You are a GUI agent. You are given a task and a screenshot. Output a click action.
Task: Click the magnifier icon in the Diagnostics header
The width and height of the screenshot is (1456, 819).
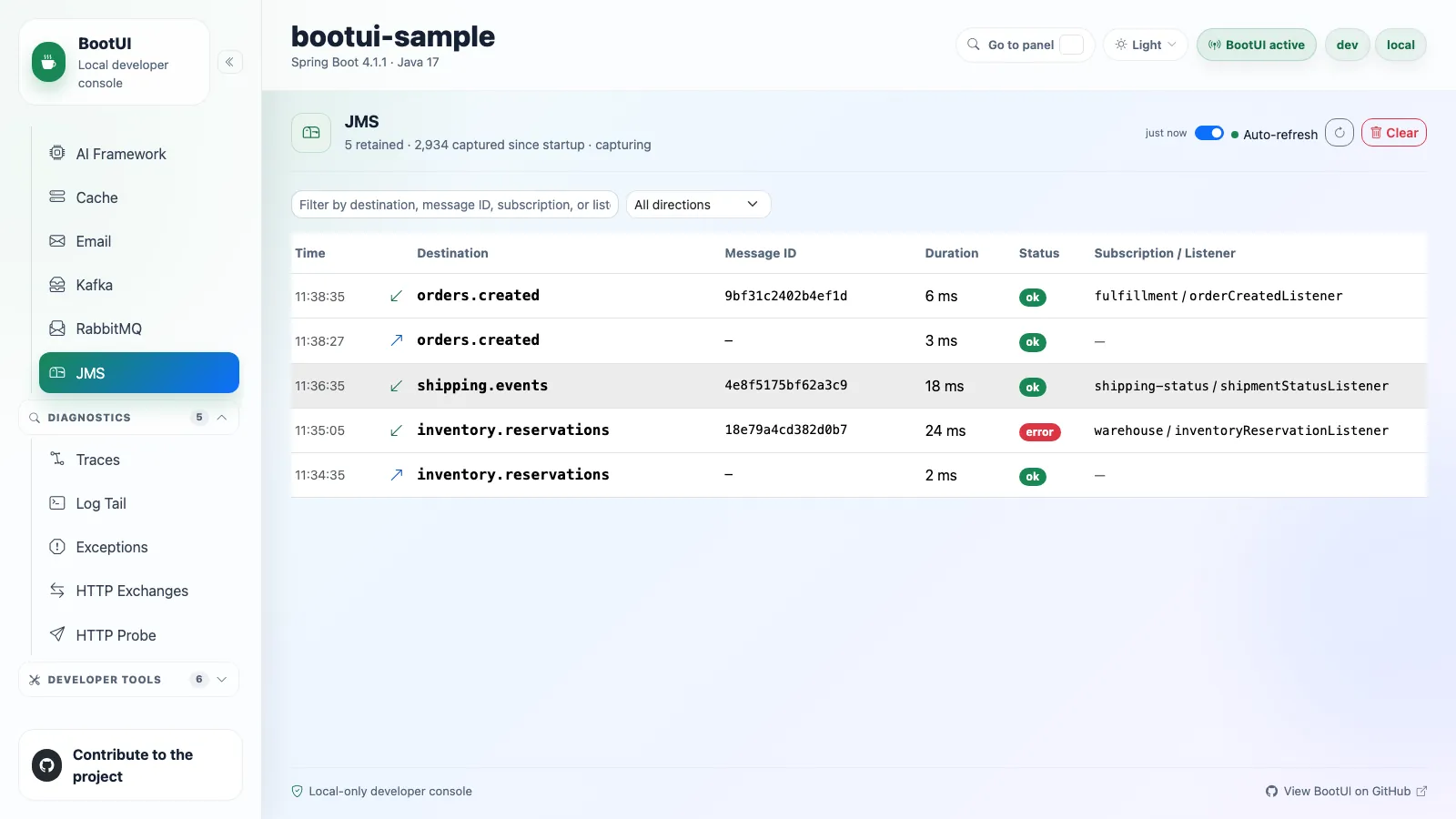pyautogui.click(x=35, y=418)
